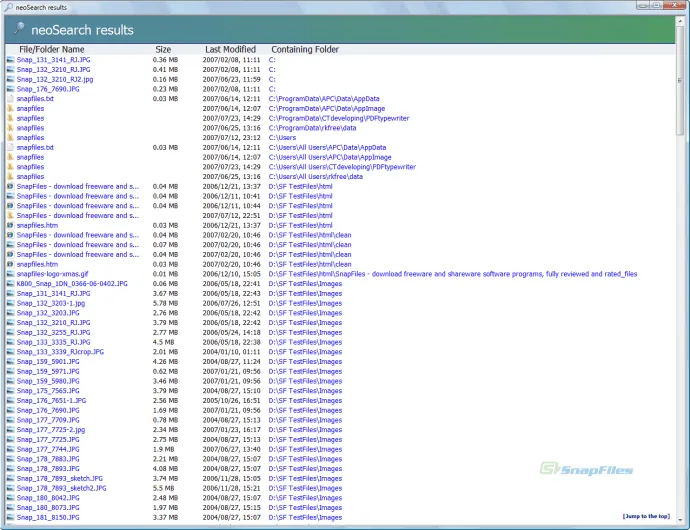The width and height of the screenshot is (690, 530).
Task: Click the folder icon of snapfiles in C:\Users\All Users\CTdeveloping\PDFtypewriter
Action: (x=10, y=167)
